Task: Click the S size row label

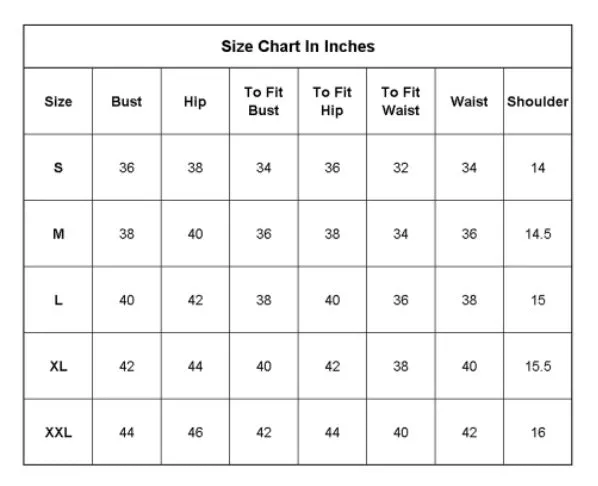Action: click(58, 167)
